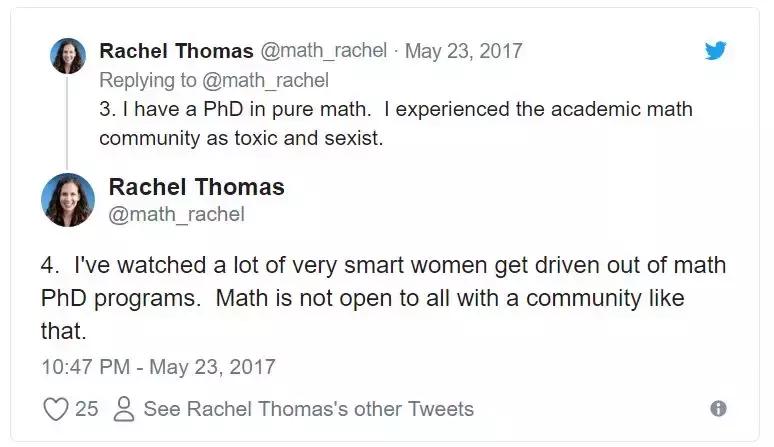Like the tweet with the heart icon
The width and height of the screenshot is (774, 447).
click(56, 409)
